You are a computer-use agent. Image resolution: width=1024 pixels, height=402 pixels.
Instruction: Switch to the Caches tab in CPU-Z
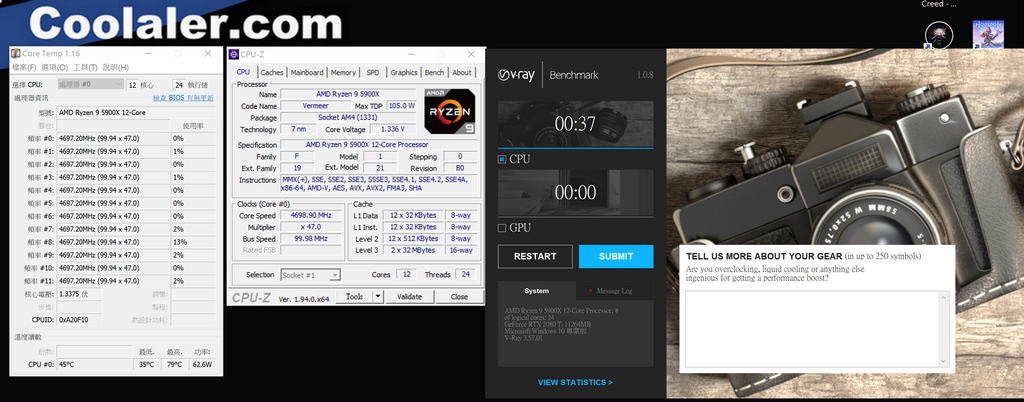click(272, 72)
